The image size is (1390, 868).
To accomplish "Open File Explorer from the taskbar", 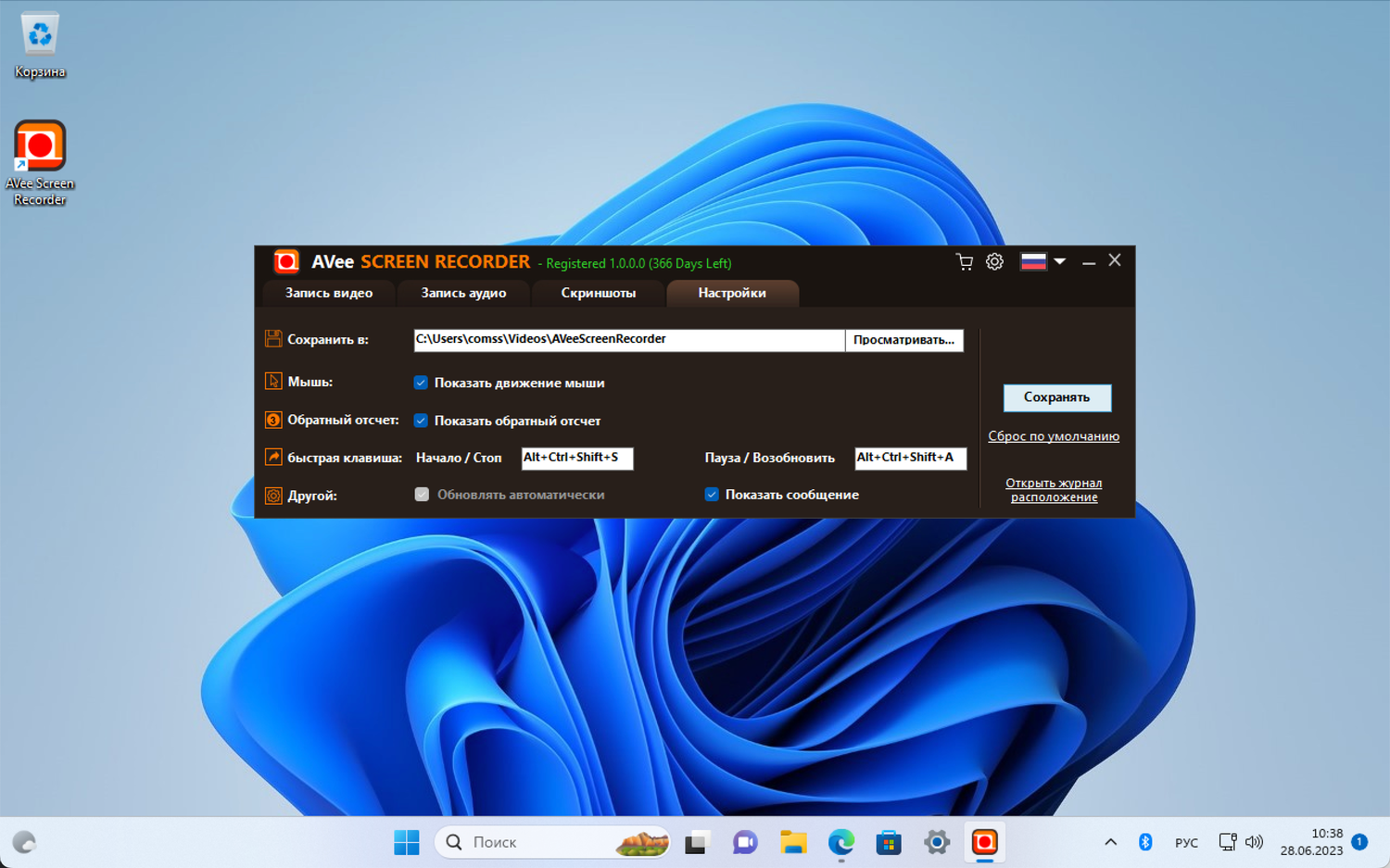I will tap(793, 842).
